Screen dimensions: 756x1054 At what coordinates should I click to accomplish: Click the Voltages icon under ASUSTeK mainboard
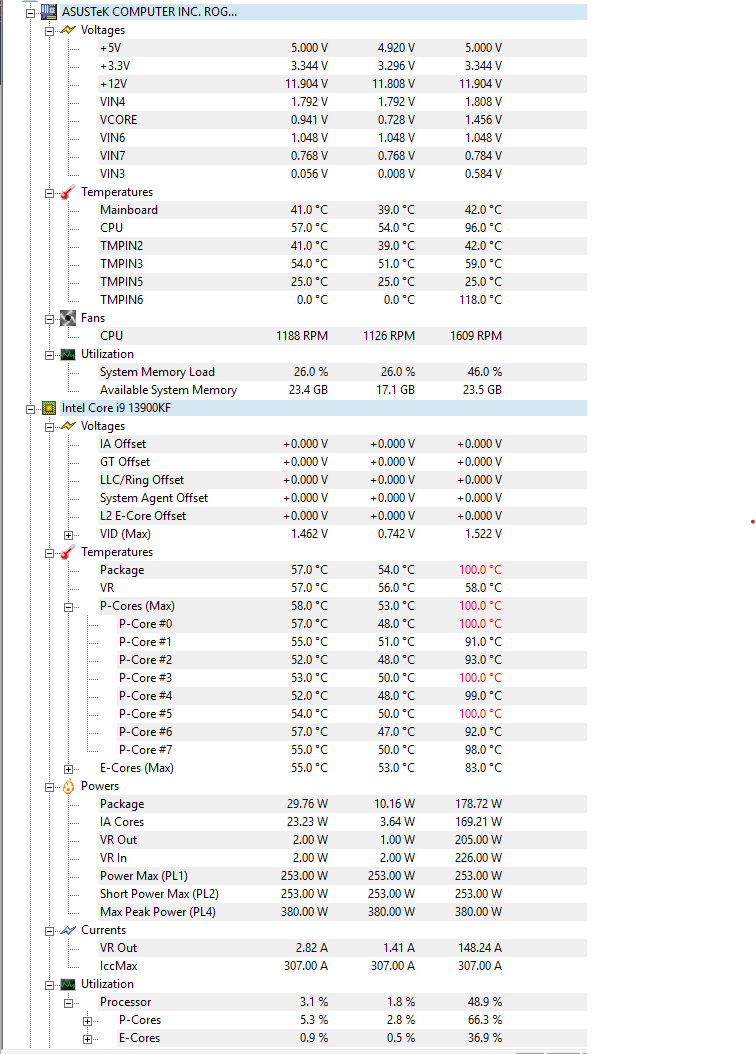(x=68, y=30)
